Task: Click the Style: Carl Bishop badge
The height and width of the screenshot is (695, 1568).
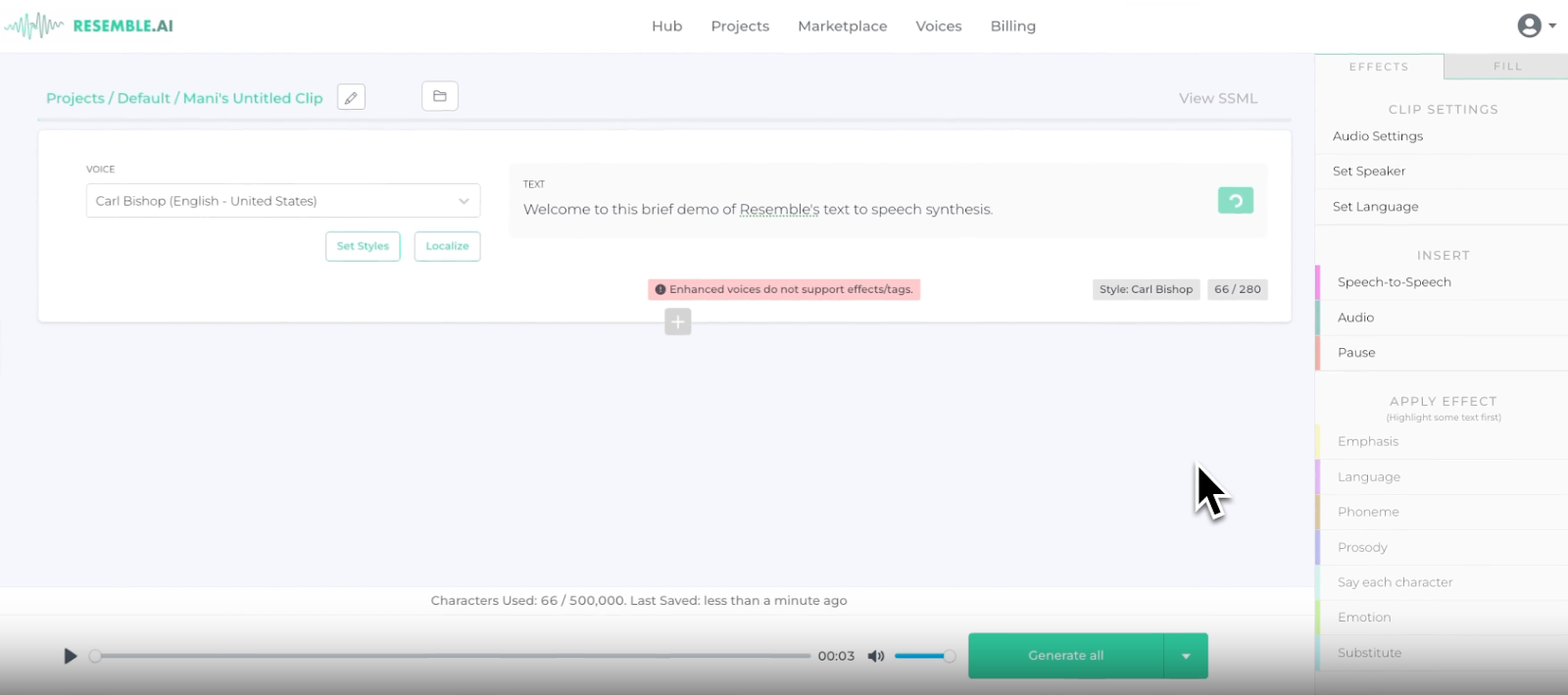Action: [x=1146, y=289]
